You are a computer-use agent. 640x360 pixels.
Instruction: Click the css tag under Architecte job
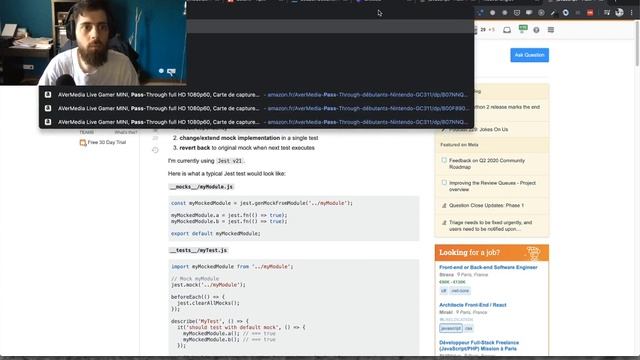(469, 328)
